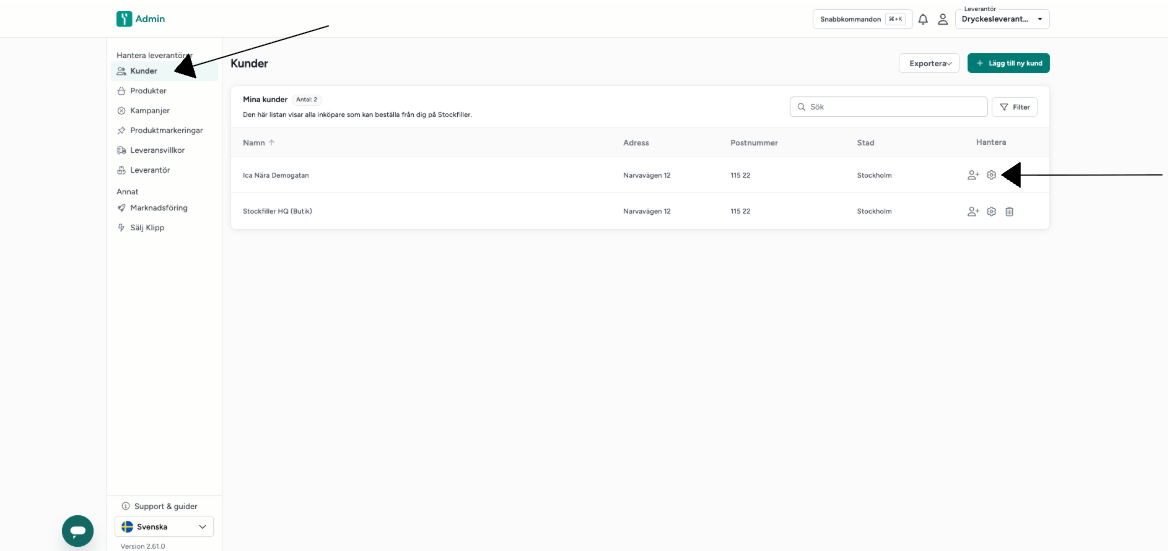Delete the Stockfiller HQ (Butik) customer
1168x551 pixels.
tap(1009, 211)
